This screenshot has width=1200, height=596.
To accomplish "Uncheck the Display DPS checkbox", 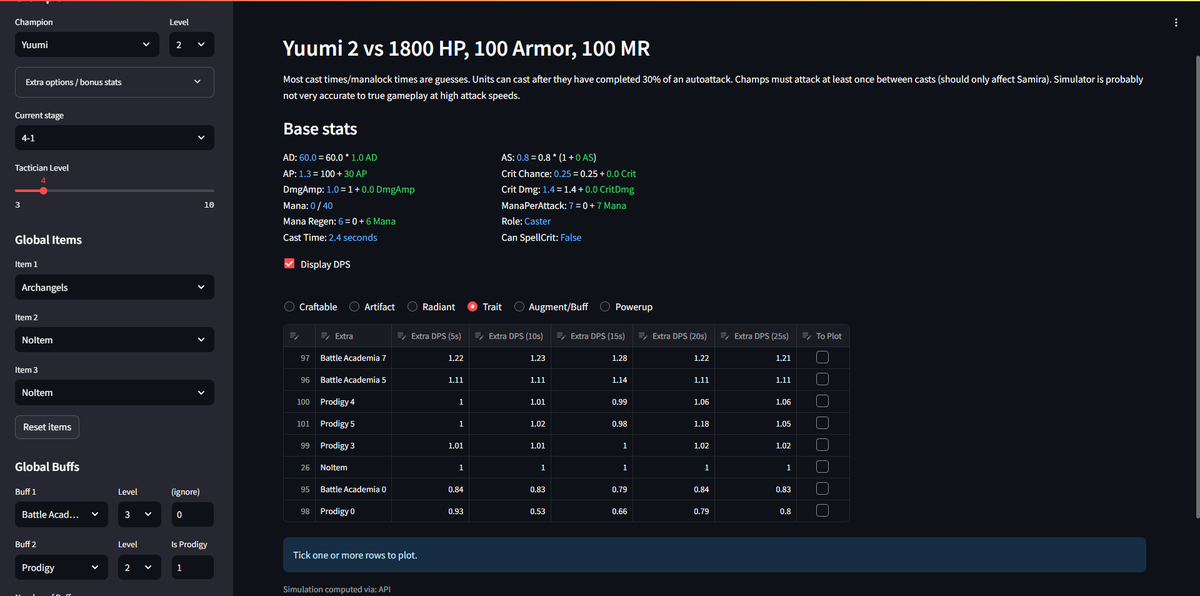I will tap(290, 264).
